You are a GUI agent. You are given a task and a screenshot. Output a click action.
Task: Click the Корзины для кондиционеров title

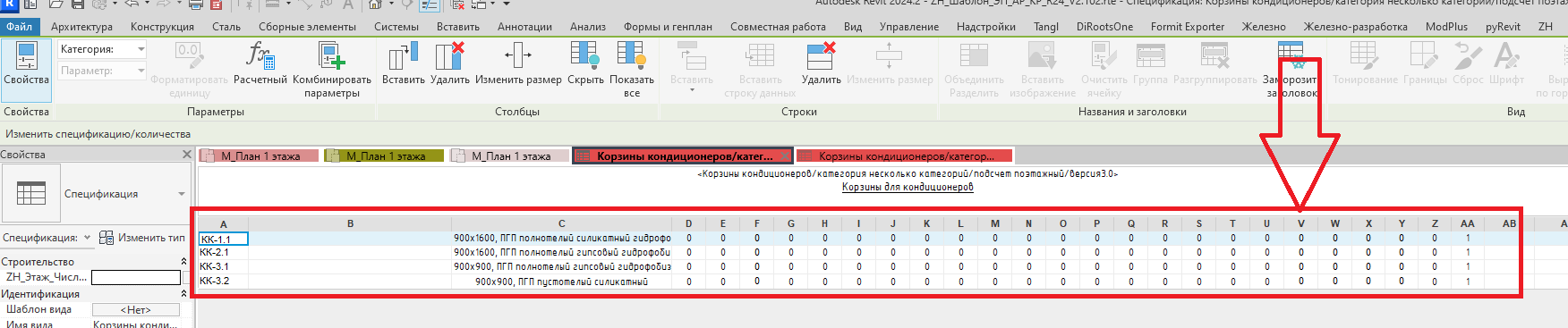click(908, 187)
